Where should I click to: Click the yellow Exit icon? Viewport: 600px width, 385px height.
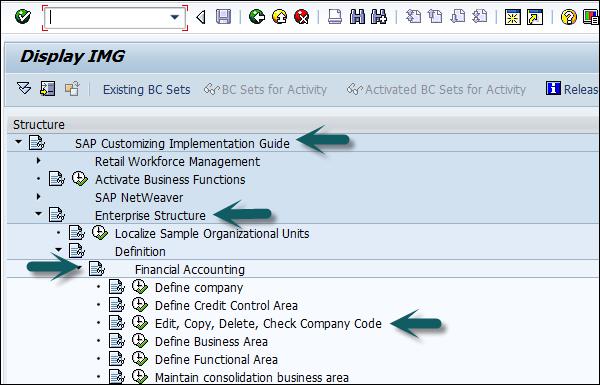click(x=279, y=17)
